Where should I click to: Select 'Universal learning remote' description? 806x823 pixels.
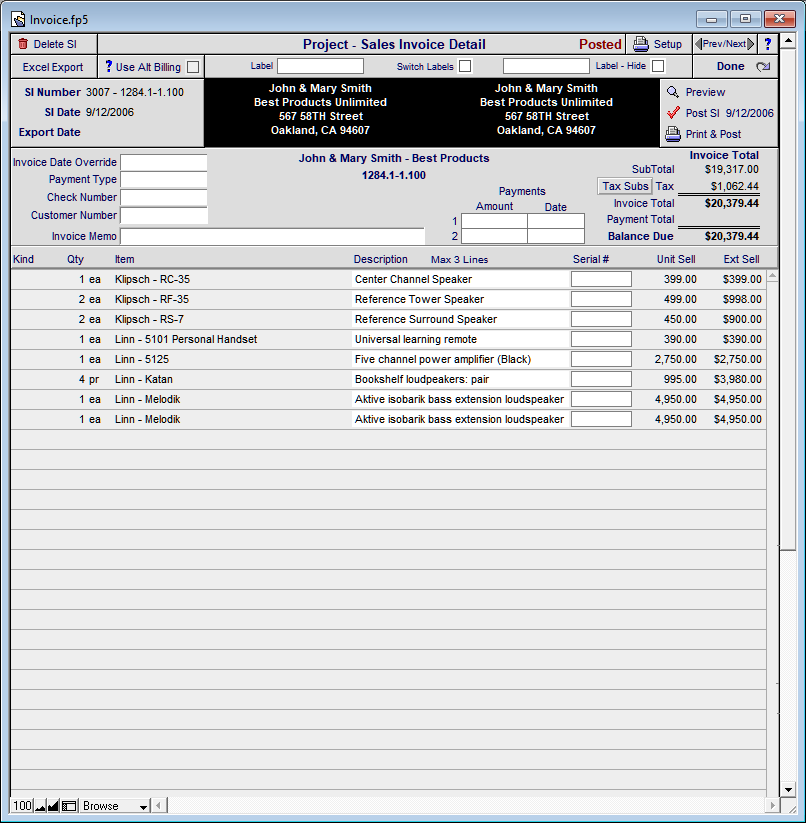pos(416,339)
